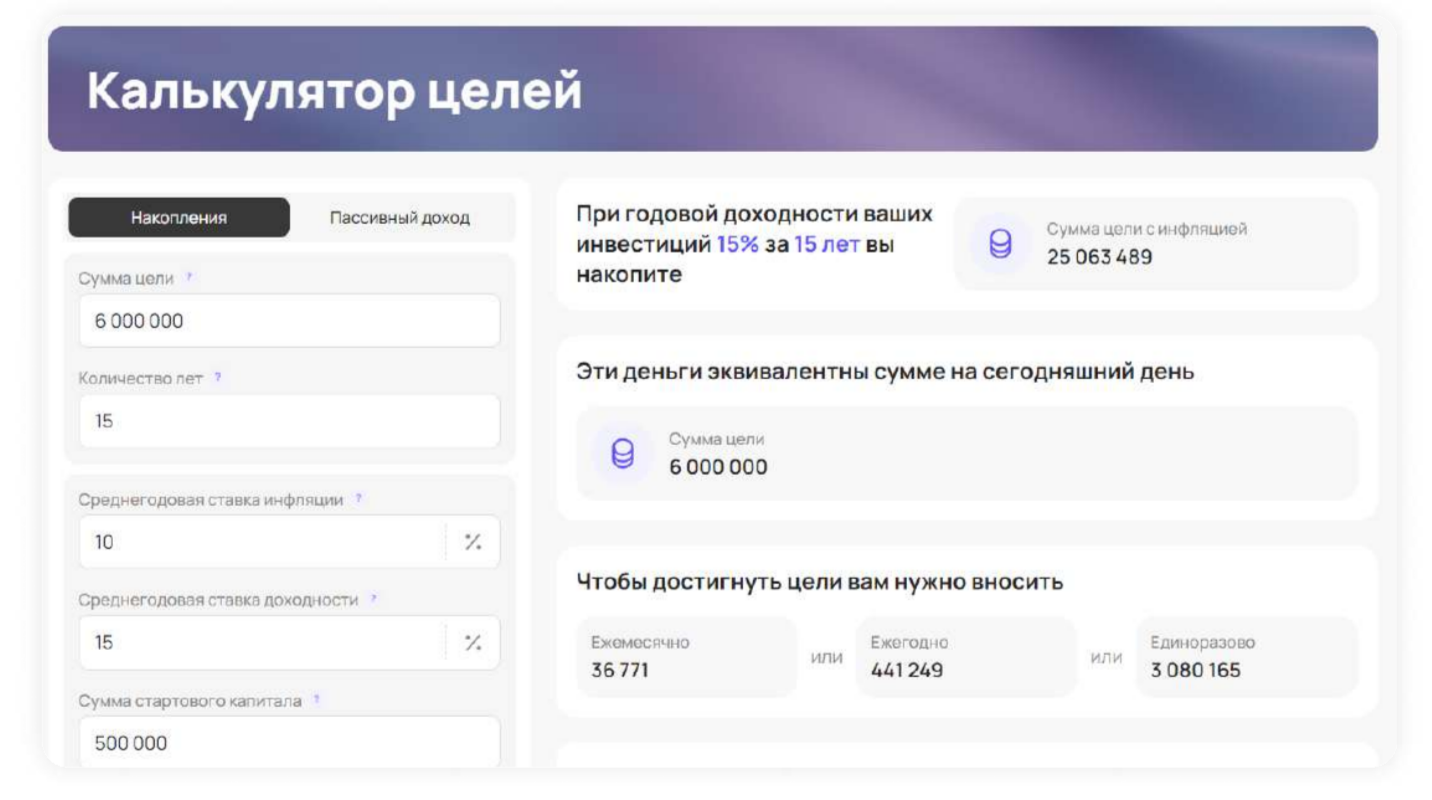Open the Сумма цели help tooltip icon

click(189, 277)
